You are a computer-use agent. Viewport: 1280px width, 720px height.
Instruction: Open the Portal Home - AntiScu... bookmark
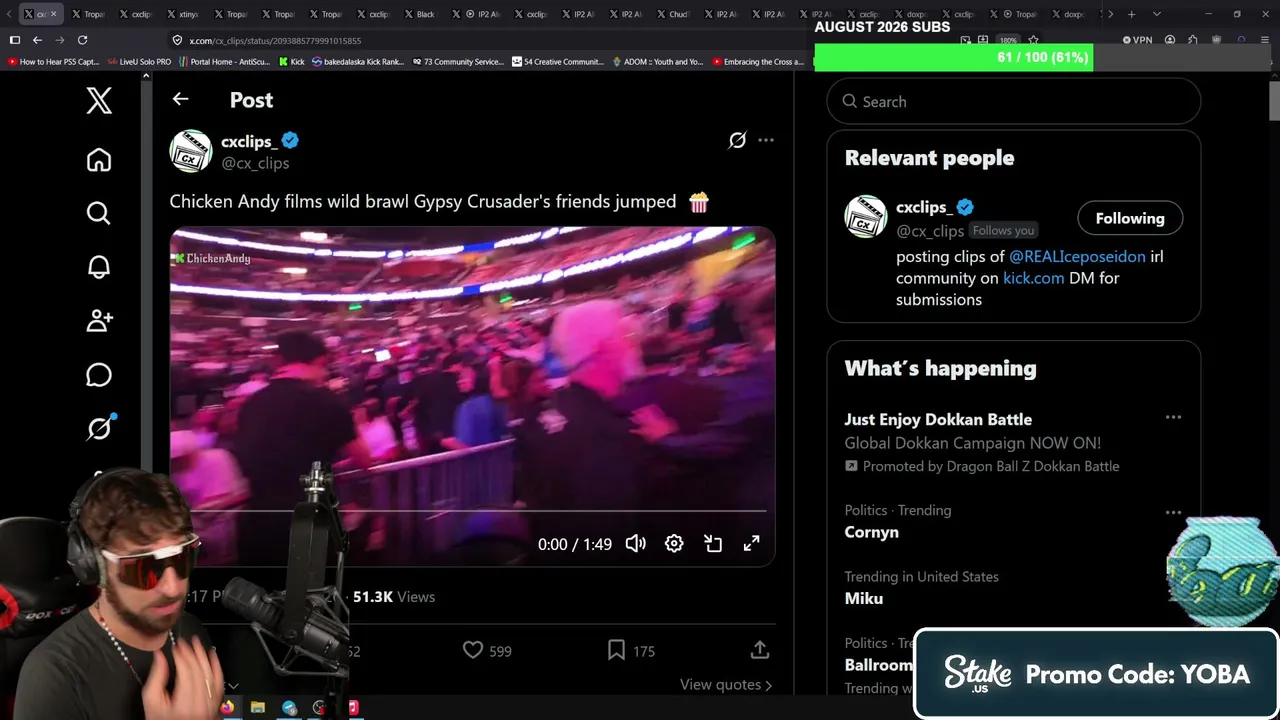click(224, 62)
